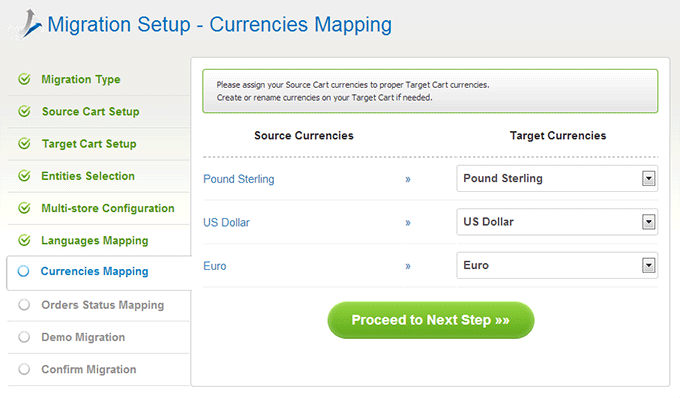Open the Languages Mapping step
This screenshot has height=398, width=680.
point(95,241)
